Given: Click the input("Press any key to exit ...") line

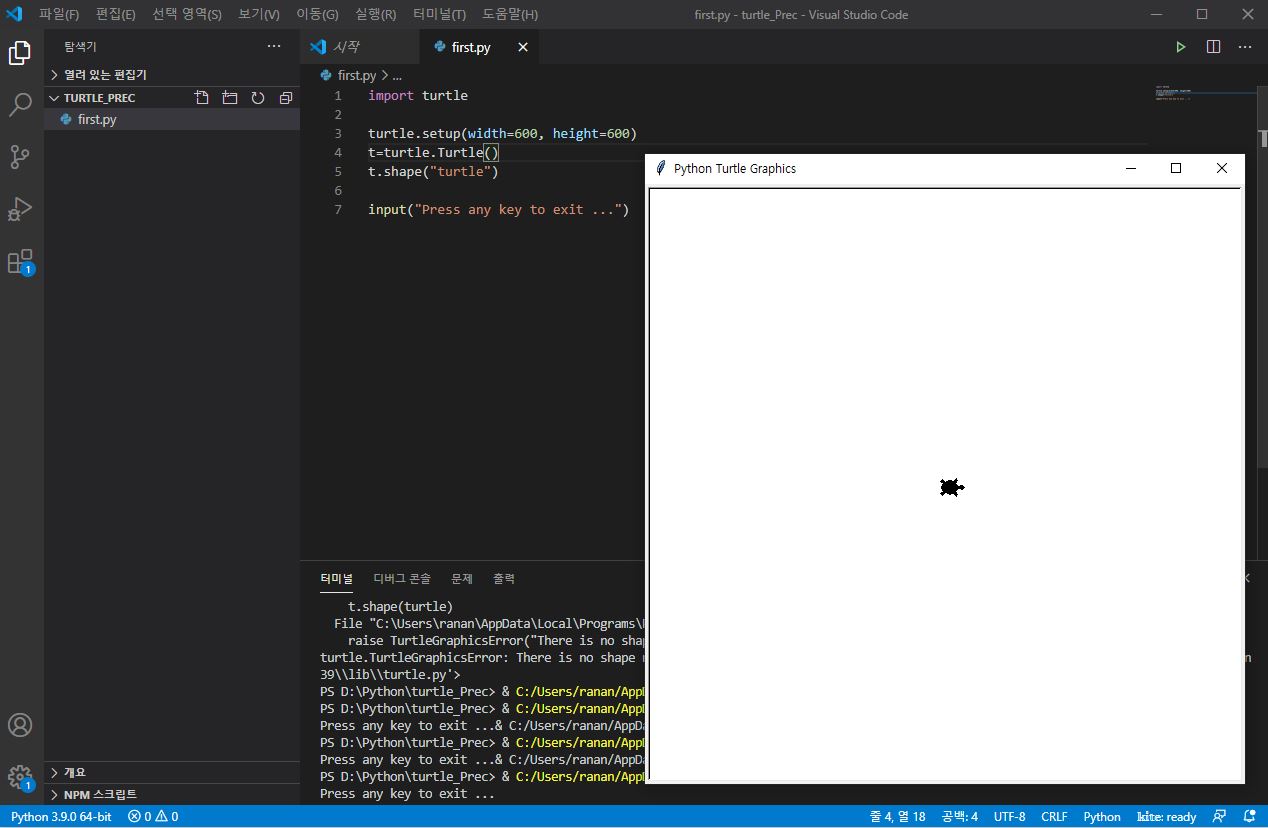Looking at the screenshot, I should [498, 209].
